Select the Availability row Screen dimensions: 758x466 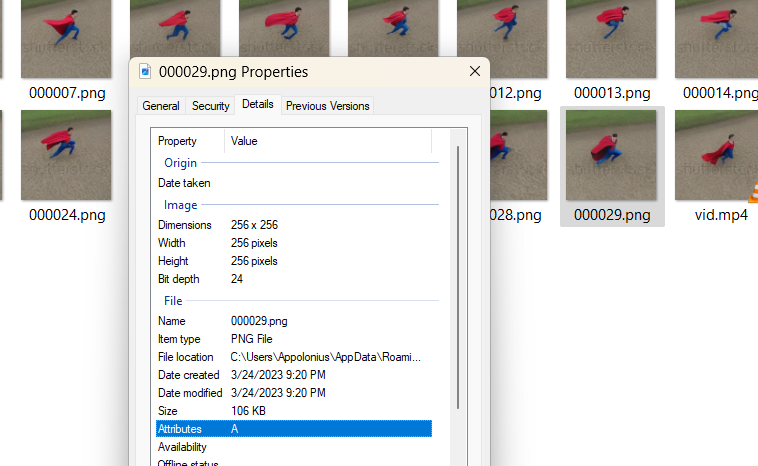(x=294, y=447)
